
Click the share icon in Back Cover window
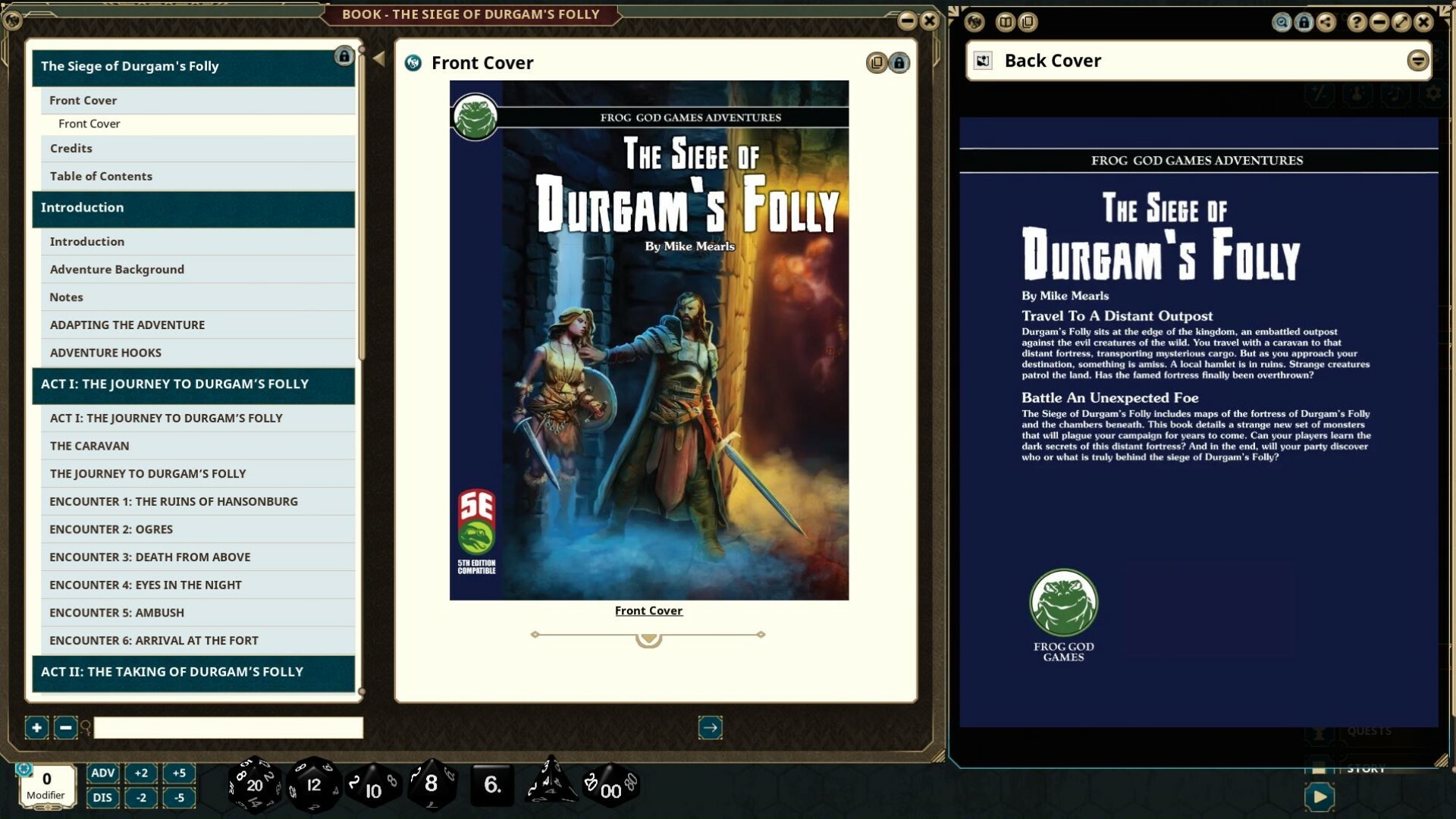1326,22
